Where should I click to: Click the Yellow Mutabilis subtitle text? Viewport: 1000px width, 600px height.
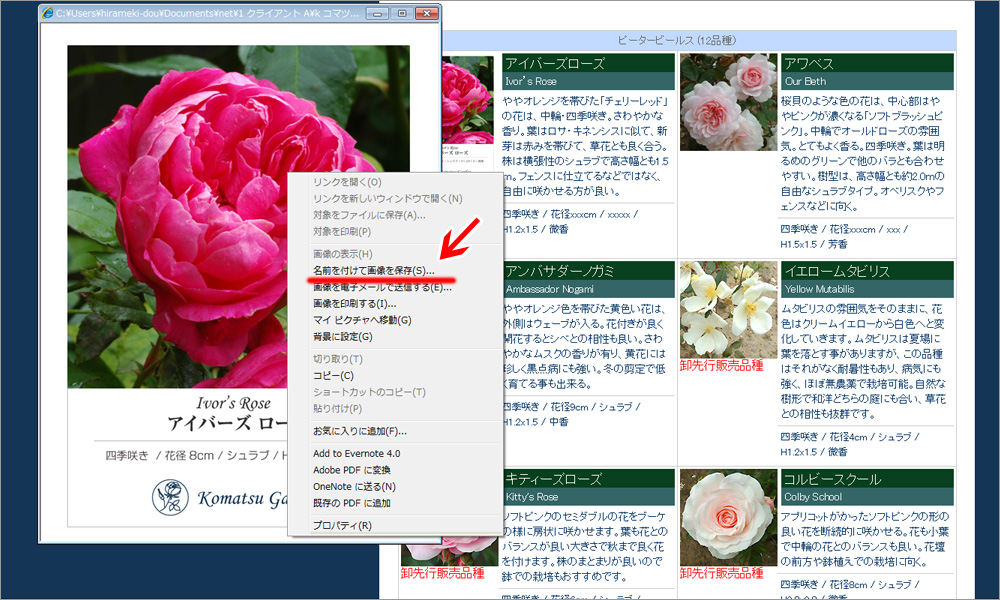pos(820,289)
